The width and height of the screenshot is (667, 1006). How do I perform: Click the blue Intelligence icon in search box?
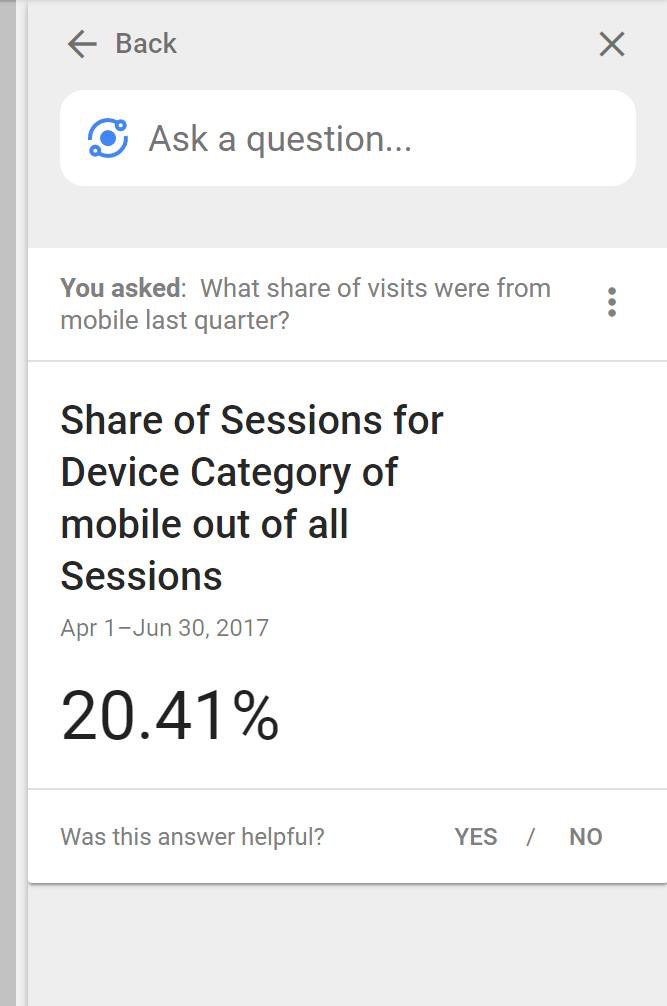[108, 138]
